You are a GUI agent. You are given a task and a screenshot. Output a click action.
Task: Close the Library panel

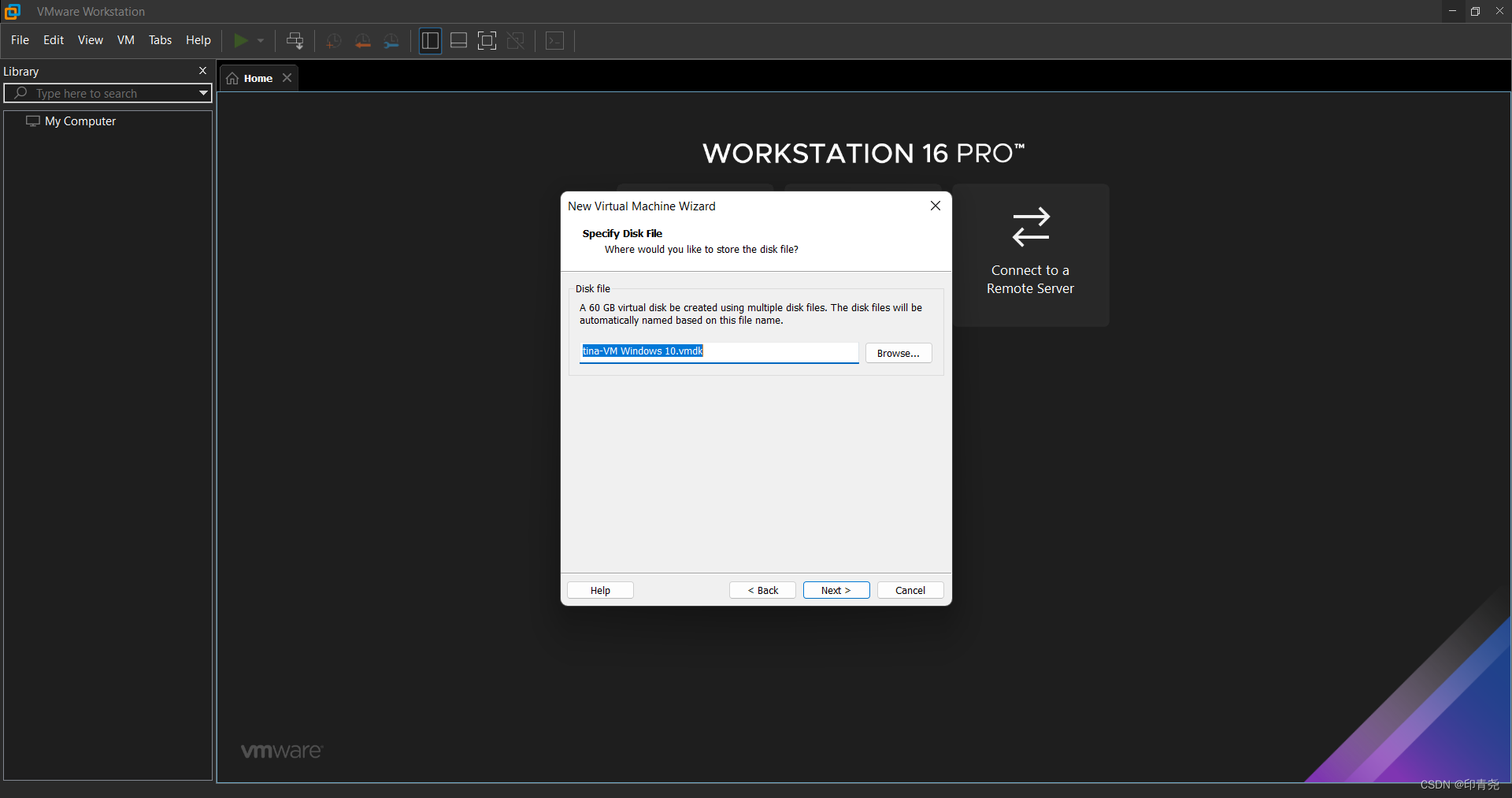click(x=202, y=70)
